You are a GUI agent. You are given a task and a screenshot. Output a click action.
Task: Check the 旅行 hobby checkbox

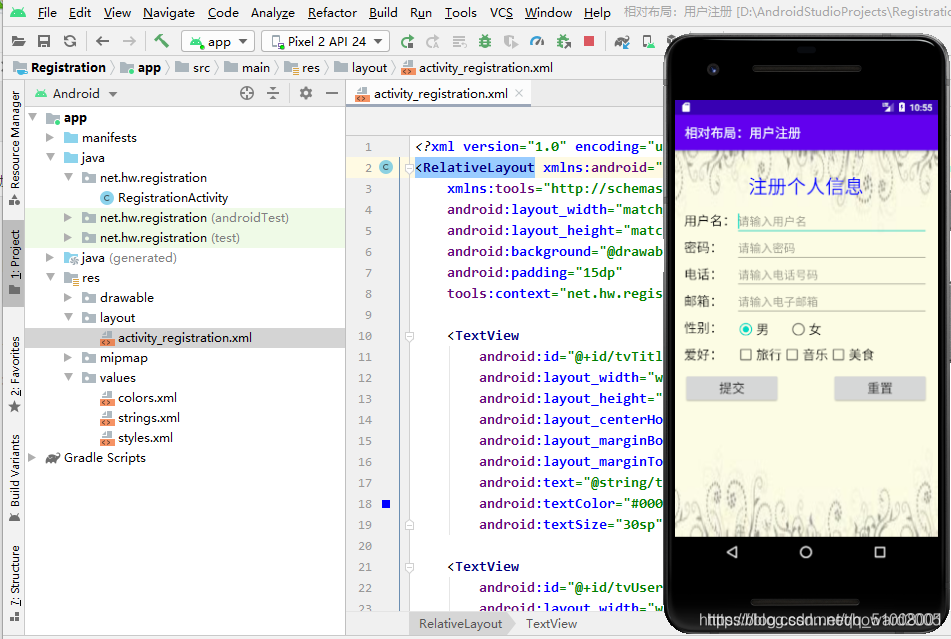tap(745, 355)
